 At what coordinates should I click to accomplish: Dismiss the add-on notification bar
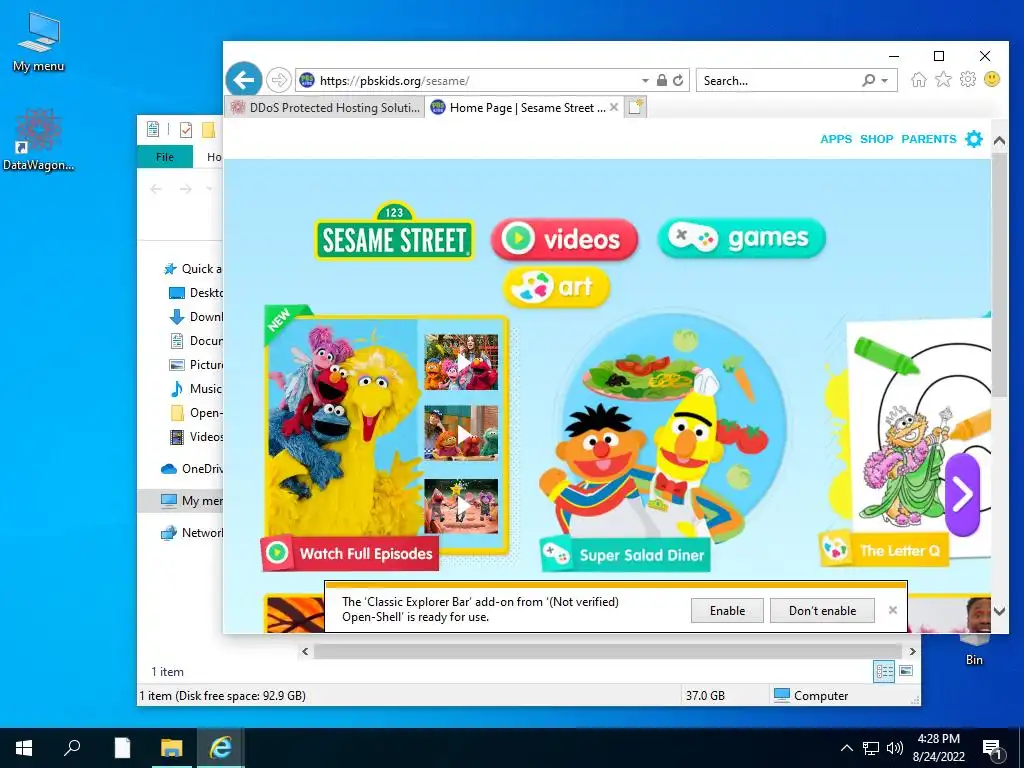coord(893,610)
